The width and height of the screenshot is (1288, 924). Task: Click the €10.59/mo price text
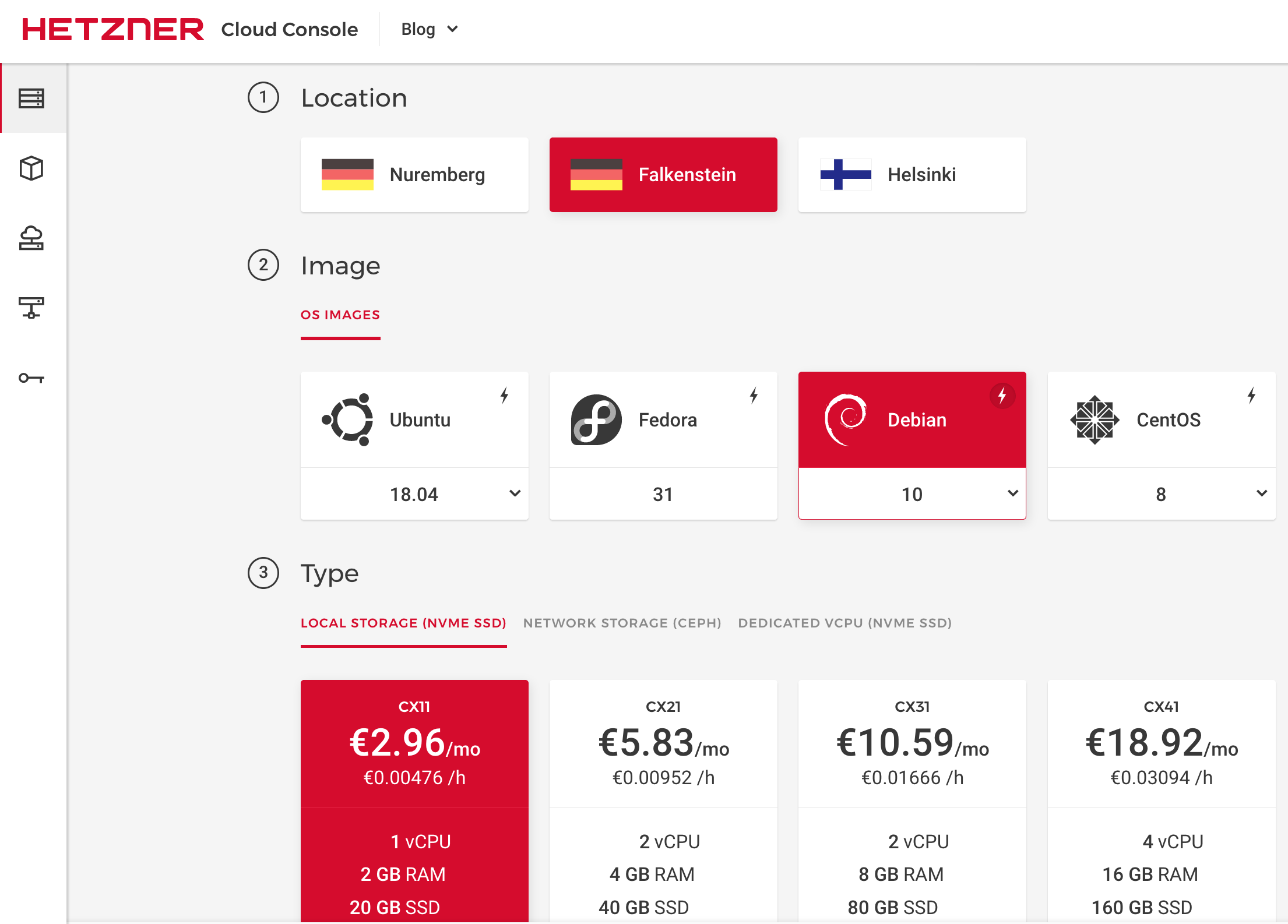912,743
